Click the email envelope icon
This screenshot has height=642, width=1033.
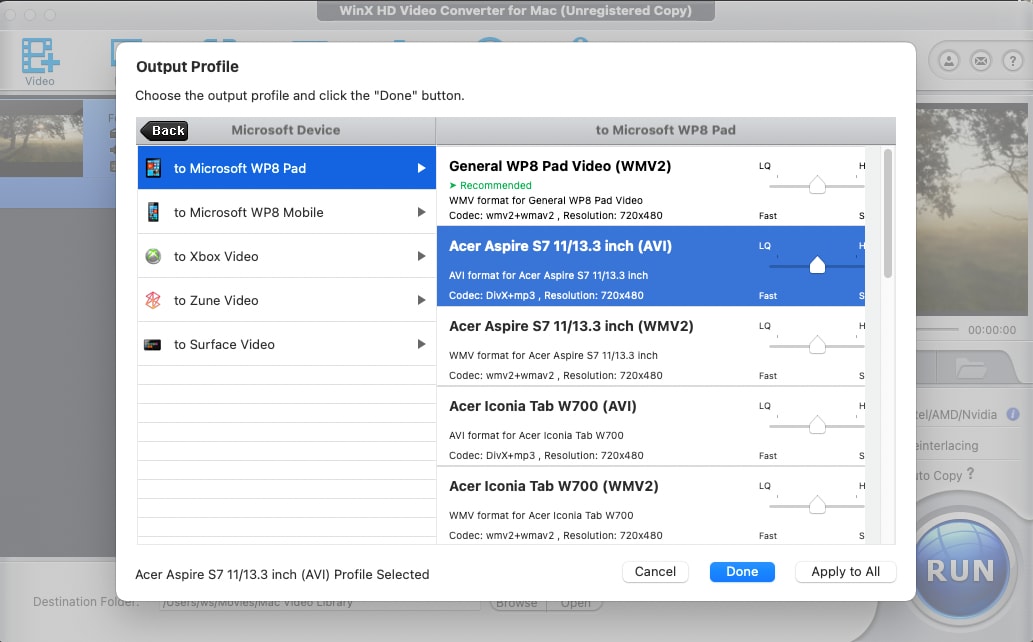tap(981, 61)
